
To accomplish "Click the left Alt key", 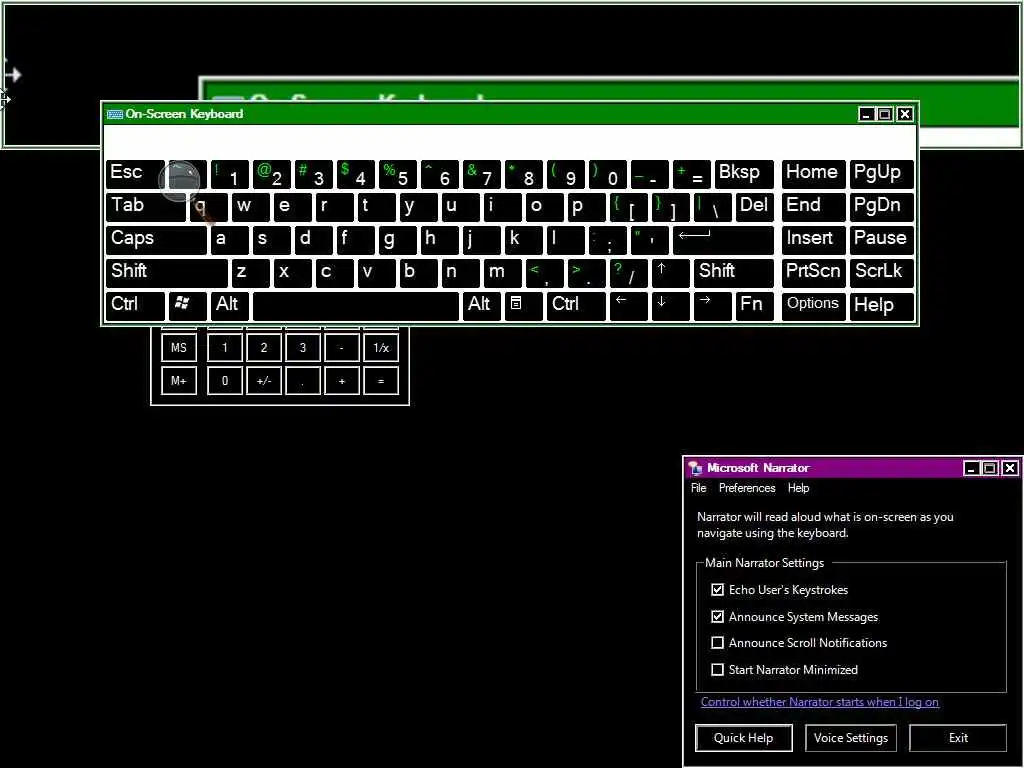I will [x=230, y=304].
